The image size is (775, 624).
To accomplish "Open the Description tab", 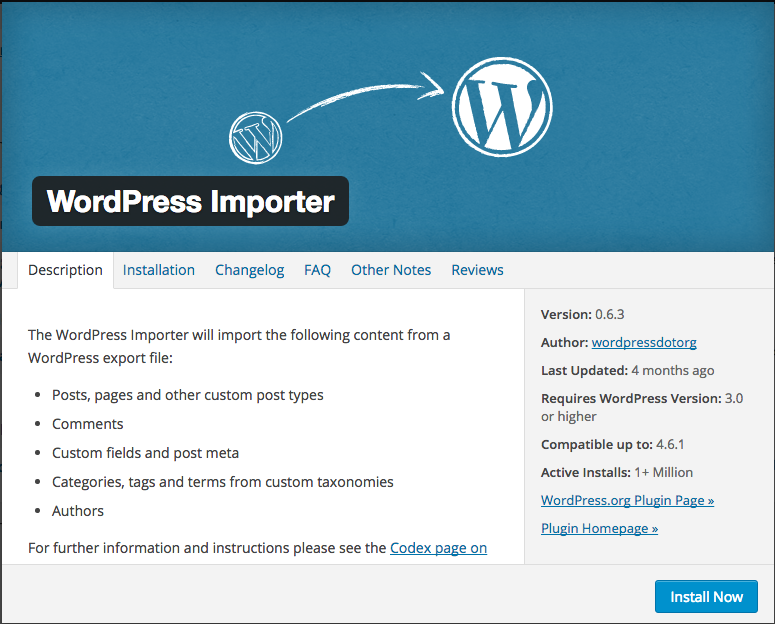I will tap(65, 270).
